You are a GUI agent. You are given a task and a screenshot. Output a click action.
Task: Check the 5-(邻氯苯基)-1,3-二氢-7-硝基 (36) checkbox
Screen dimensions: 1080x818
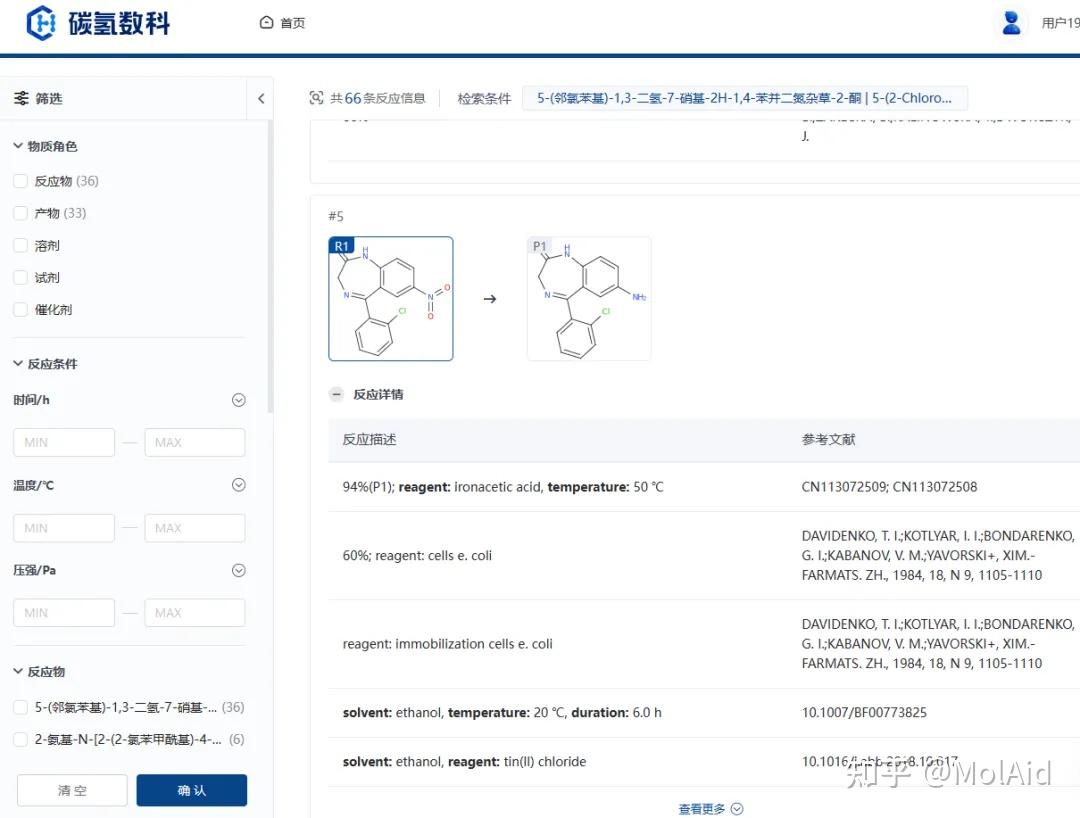coord(21,707)
